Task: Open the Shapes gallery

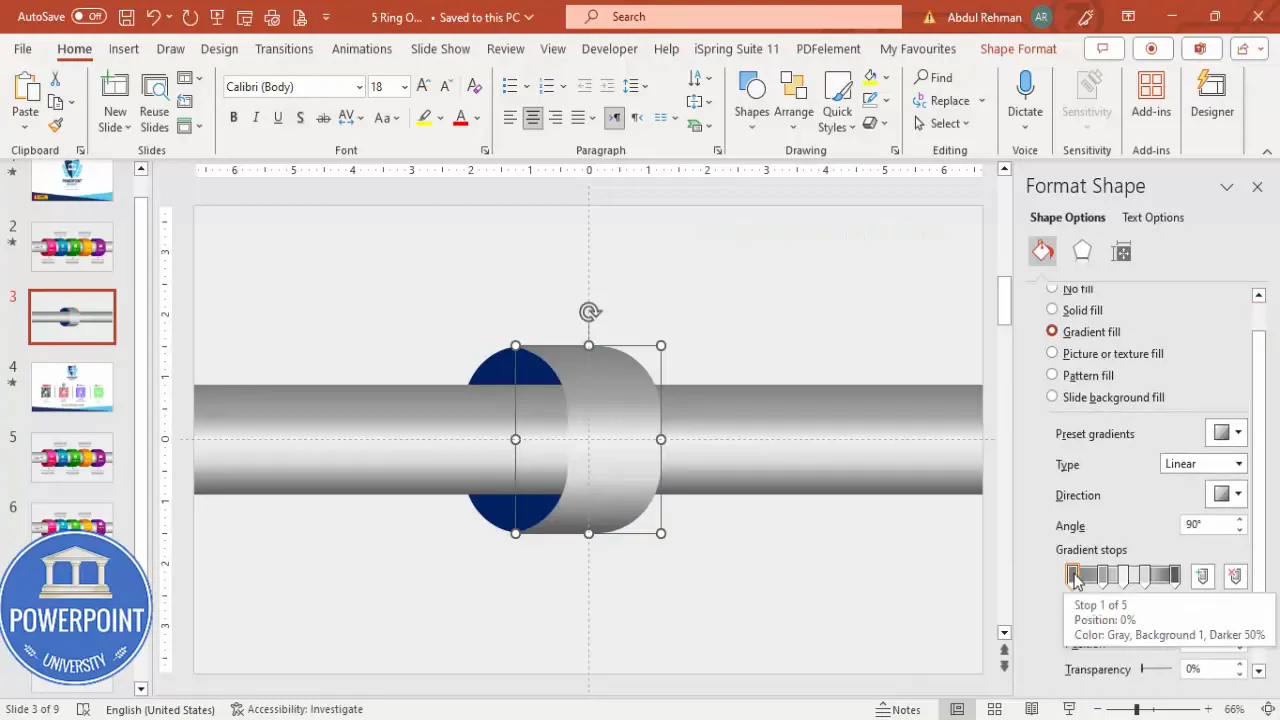Action: (x=752, y=100)
